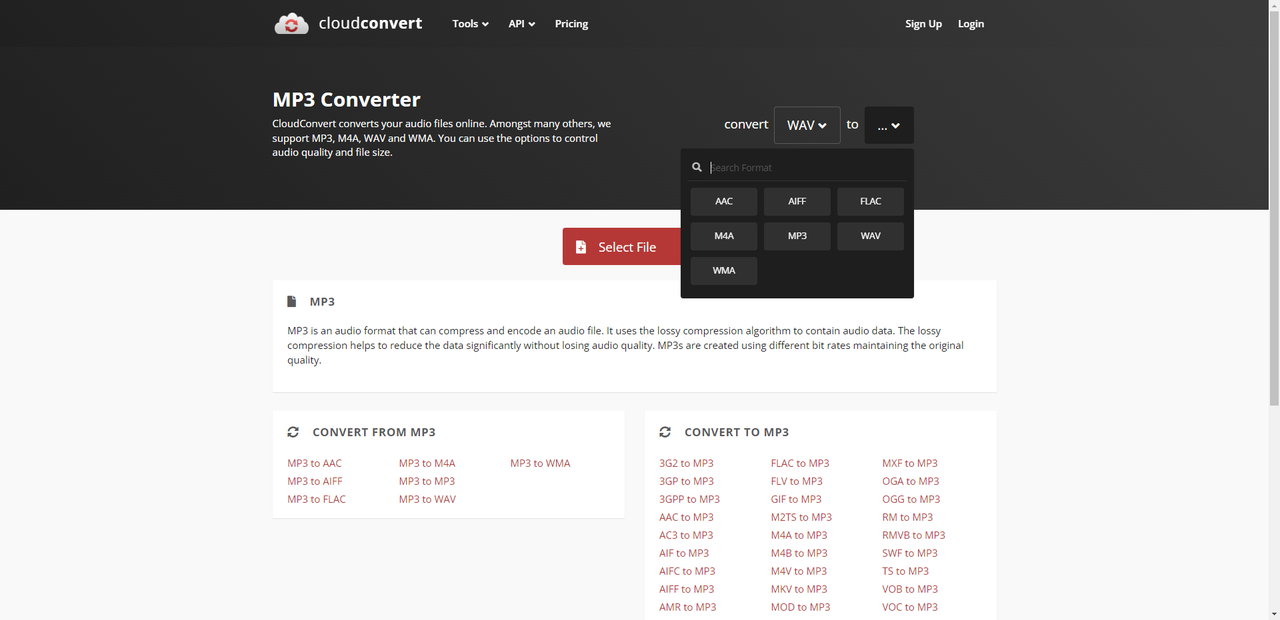This screenshot has height=620, width=1280.
Task: Choose MP3 as target format
Action: tap(797, 236)
